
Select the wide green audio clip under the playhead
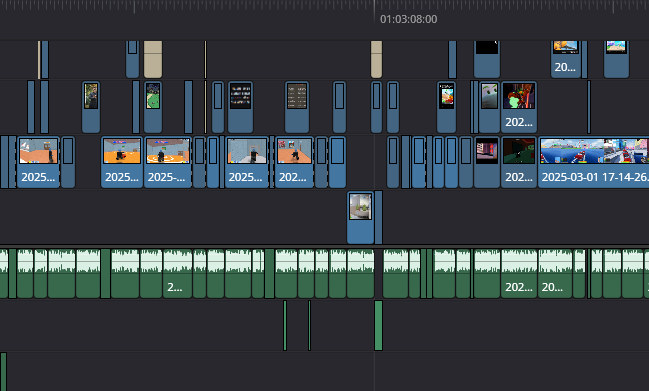click(x=378, y=326)
